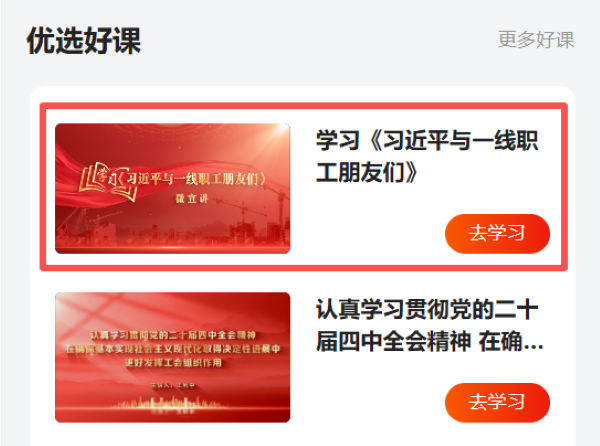Click the golden book icon in first thumbnail
The image size is (600, 446).
click(x=108, y=182)
